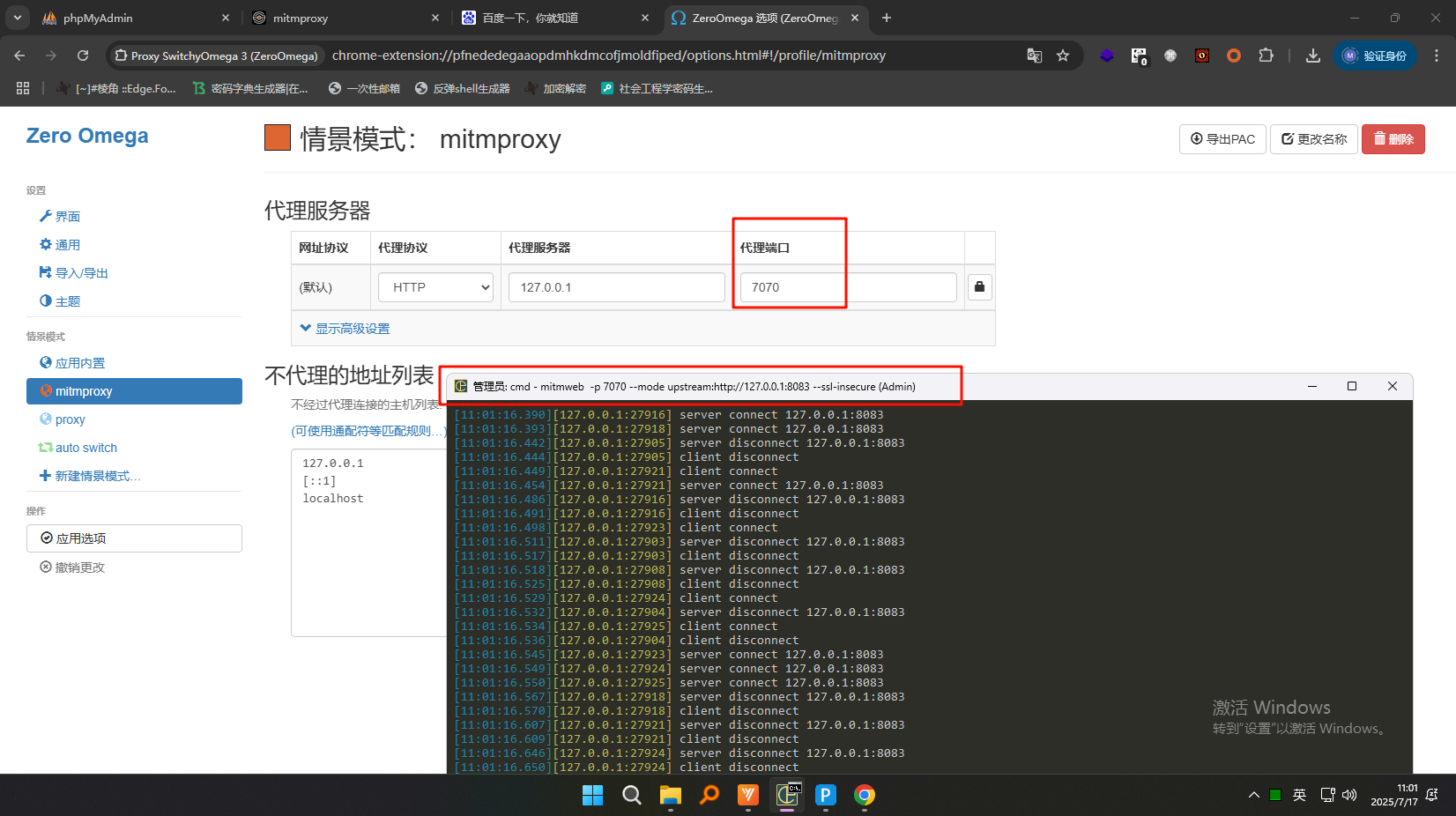
Task: Focus the proxy server 127.0.0.1 field
Action: 616,287
